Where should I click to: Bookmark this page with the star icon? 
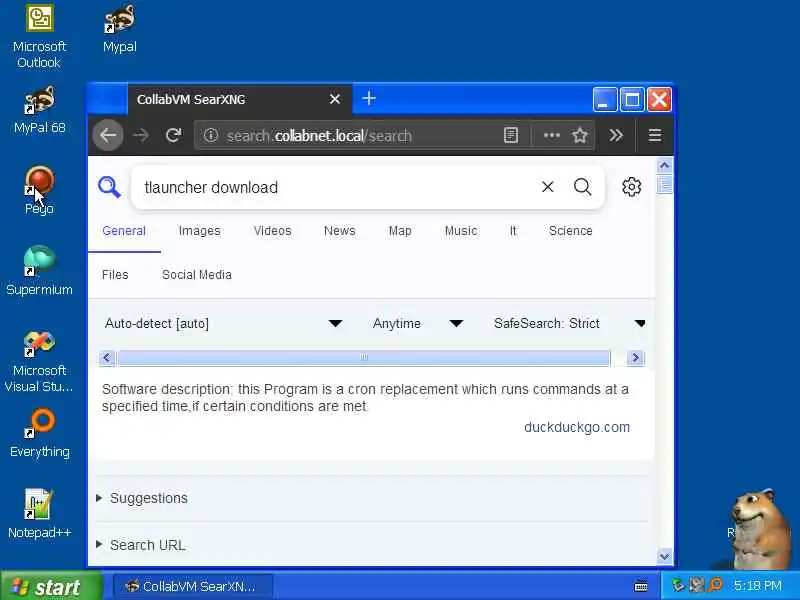(x=580, y=135)
